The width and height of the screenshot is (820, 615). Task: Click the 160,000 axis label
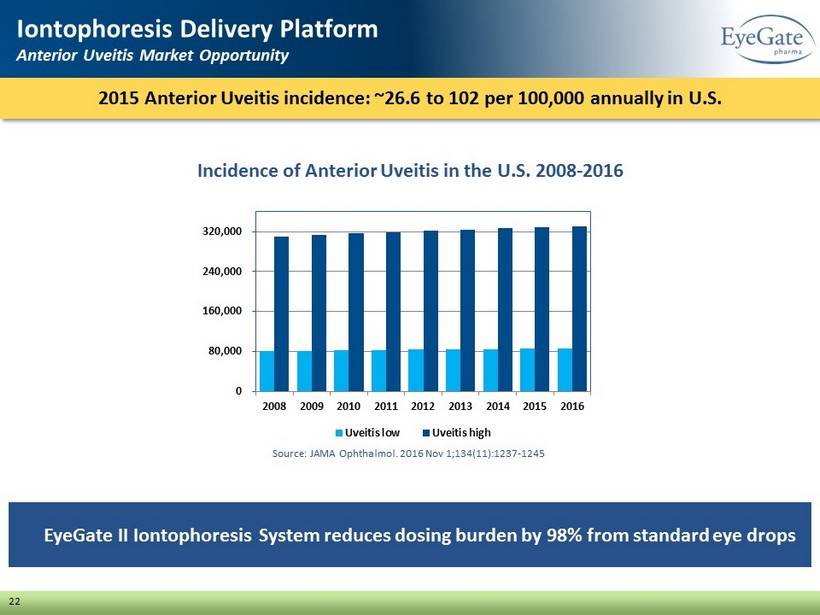click(222, 311)
